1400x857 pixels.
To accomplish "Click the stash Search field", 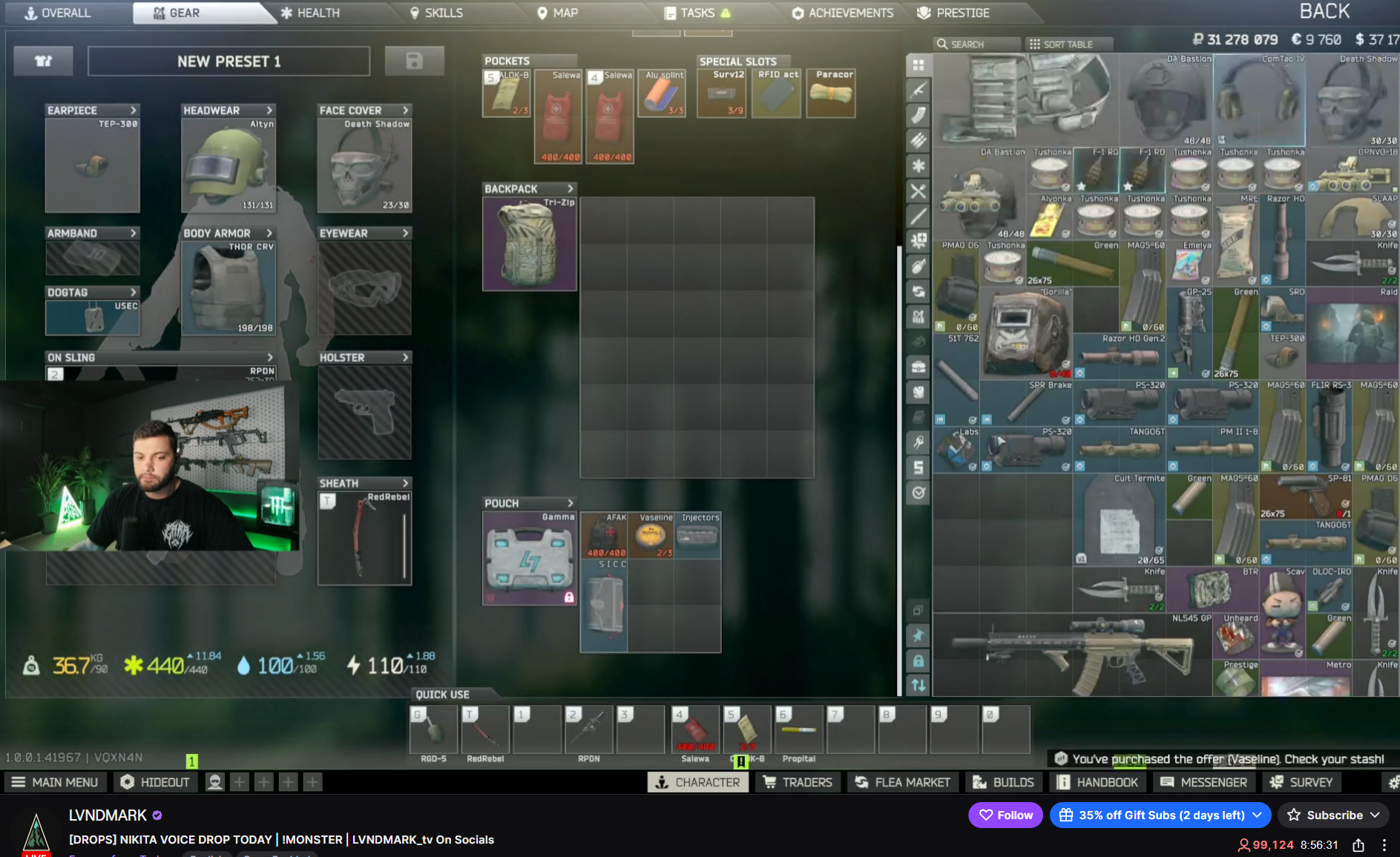I will tap(976, 44).
